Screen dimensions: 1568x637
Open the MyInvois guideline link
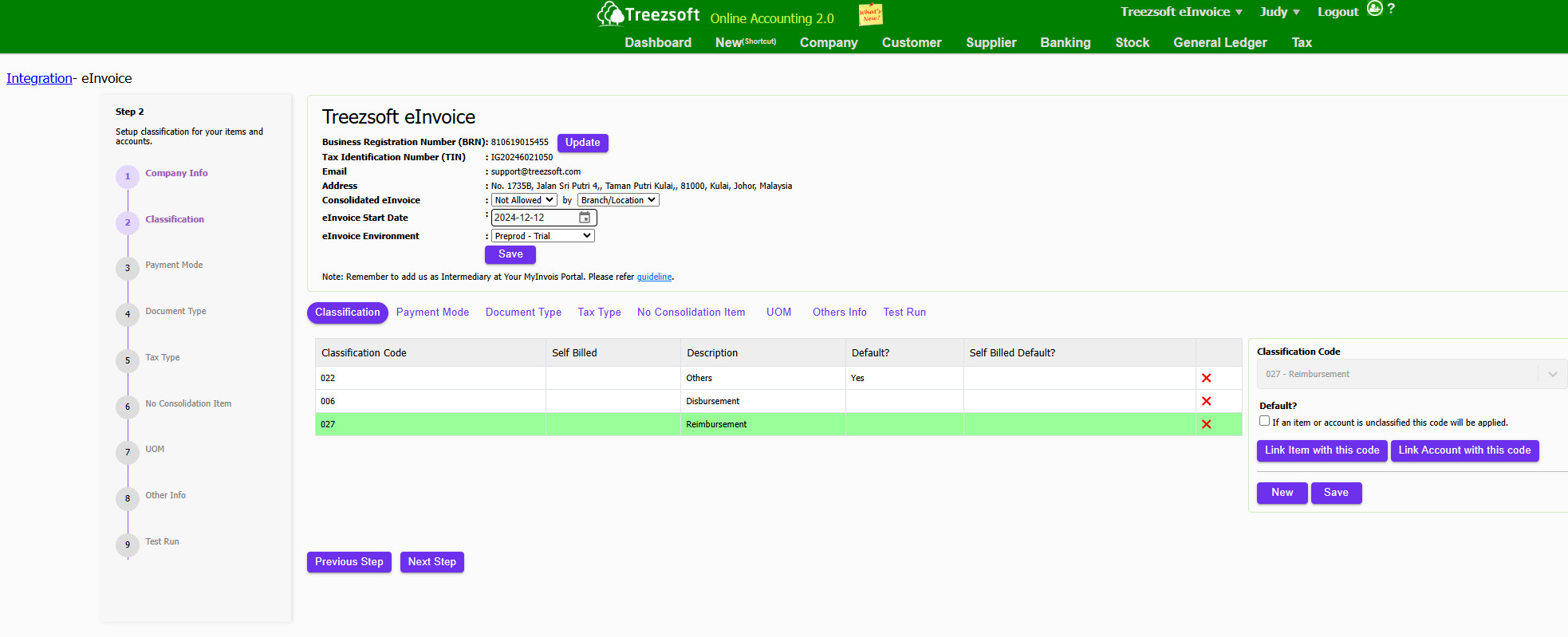tap(654, 277)
